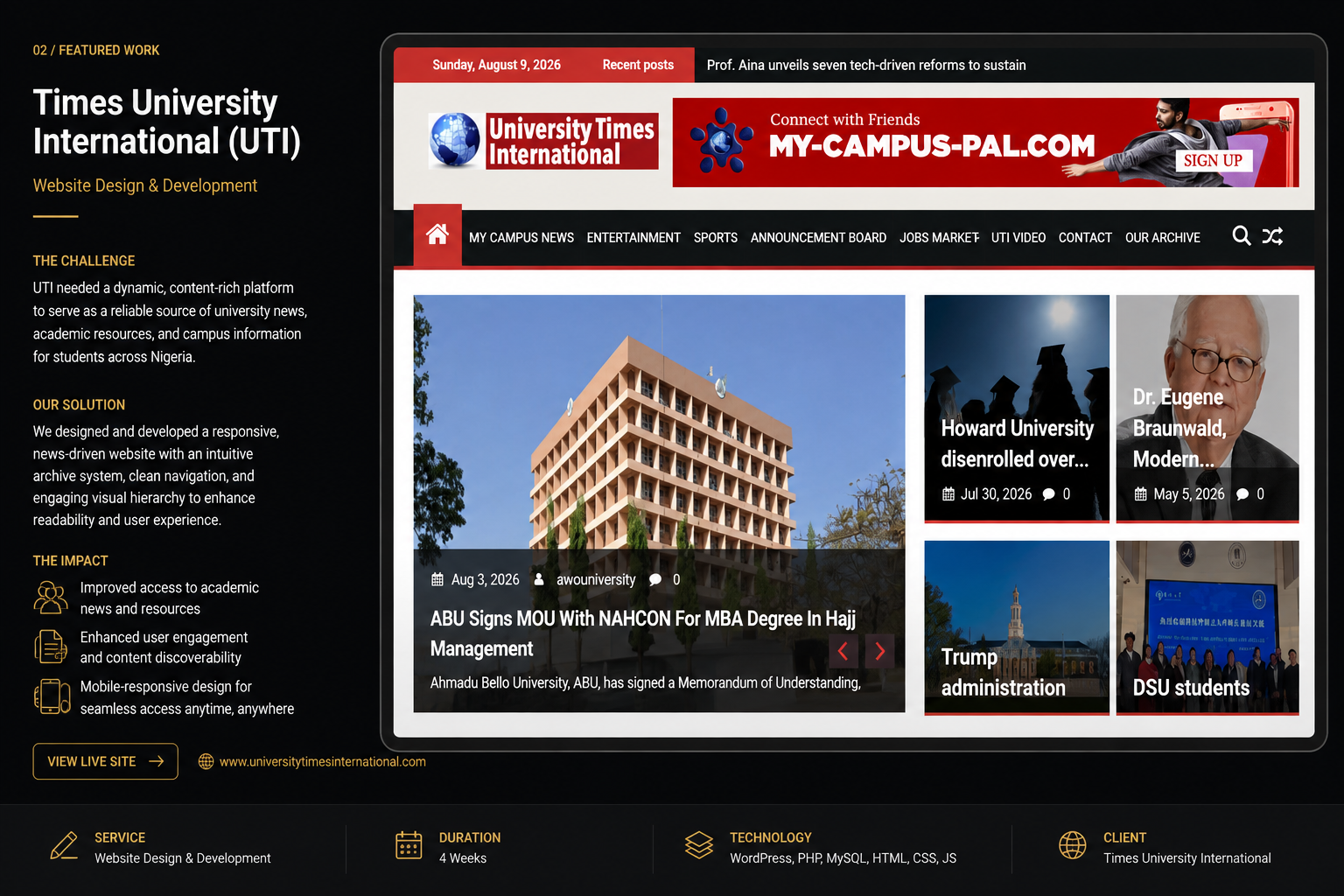
Task: Go to previous slide with left arrow
Action: coord(843,651)
